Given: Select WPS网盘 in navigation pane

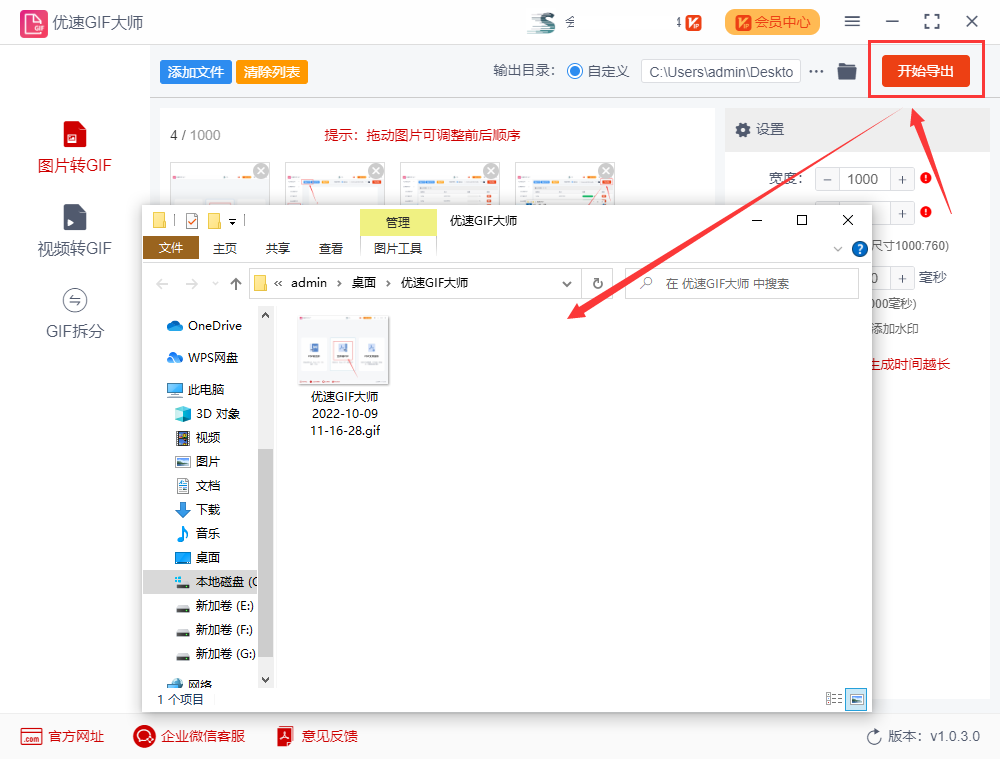Looking at the screenshot, I should [x=202, y=358].
